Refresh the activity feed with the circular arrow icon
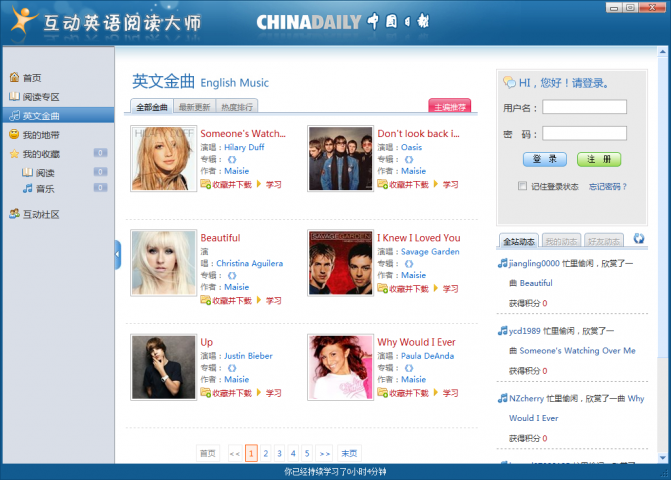 (x=639, y=239)
